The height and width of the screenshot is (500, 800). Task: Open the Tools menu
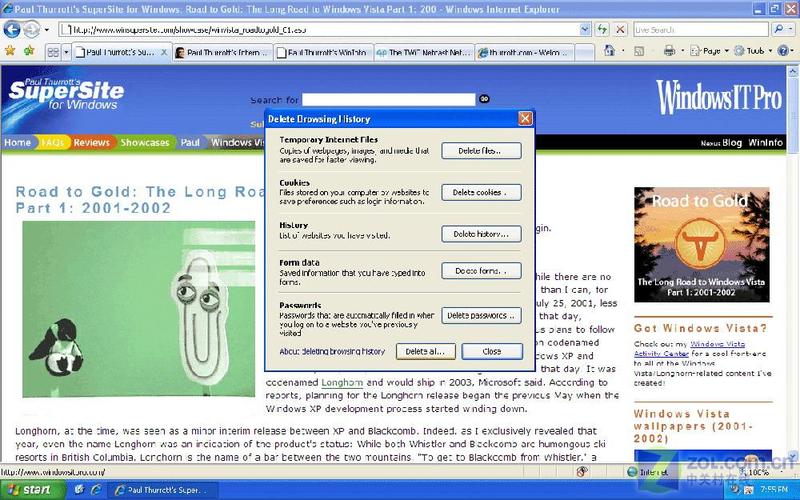click(753, 51)
